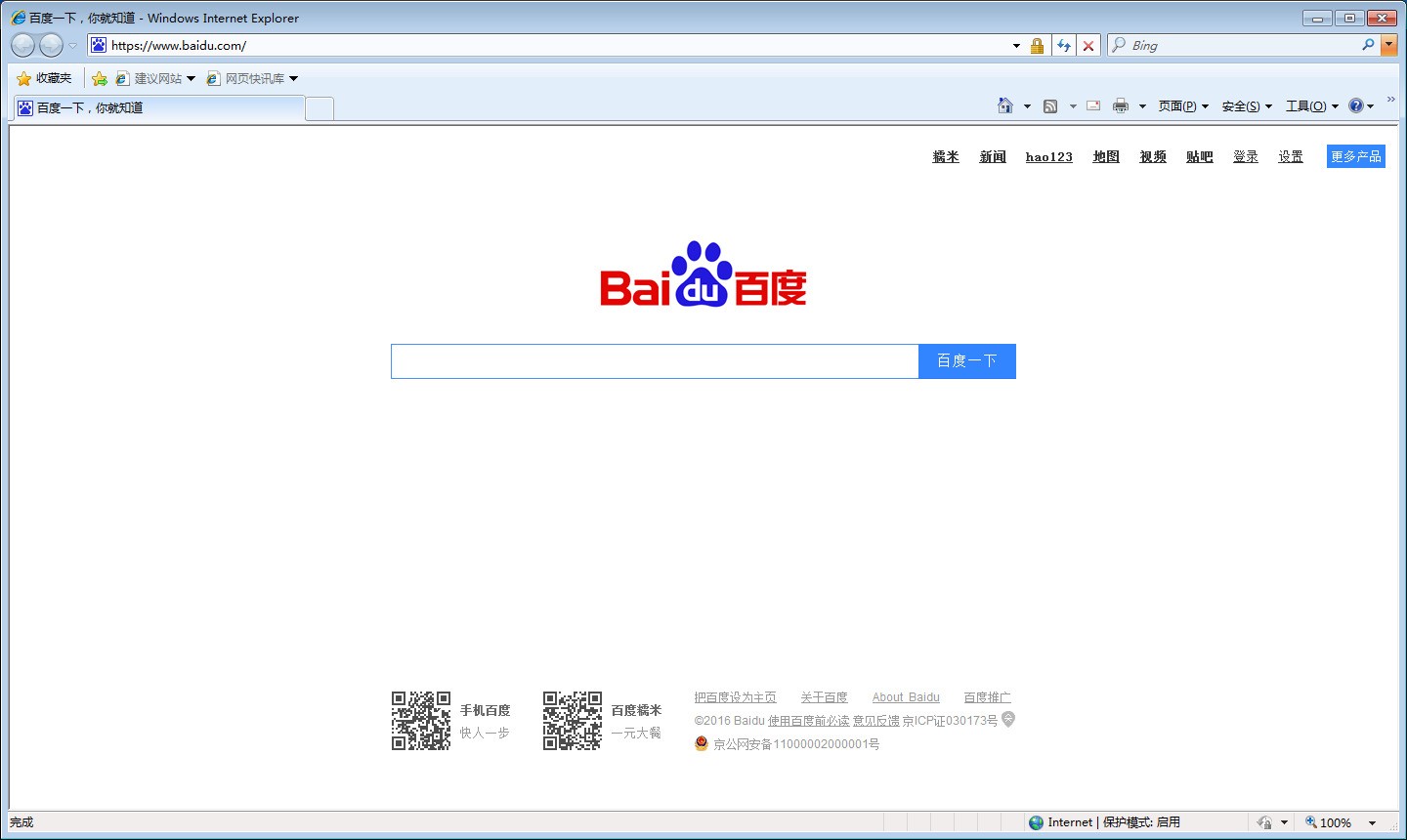
Task: Expand the address bar autocomplete dropdown
Action: [x=1016, y=46]
